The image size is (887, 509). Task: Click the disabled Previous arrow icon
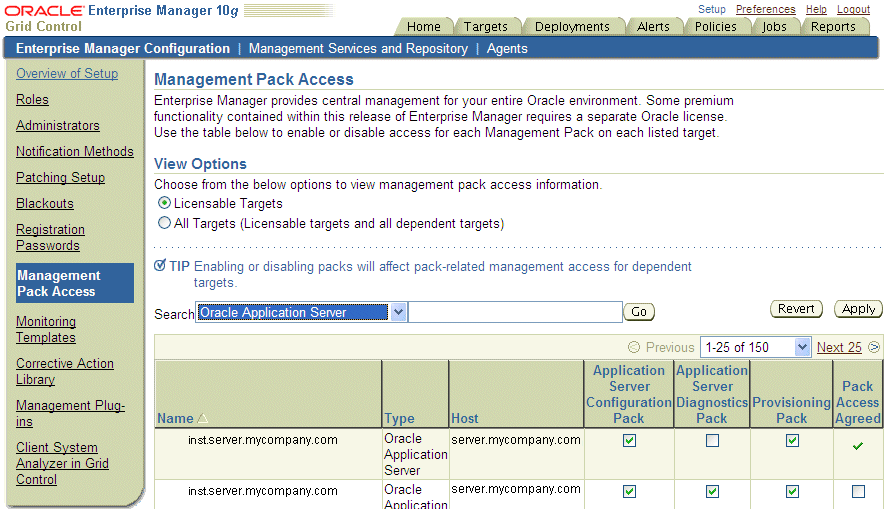(x=634, y=347)
